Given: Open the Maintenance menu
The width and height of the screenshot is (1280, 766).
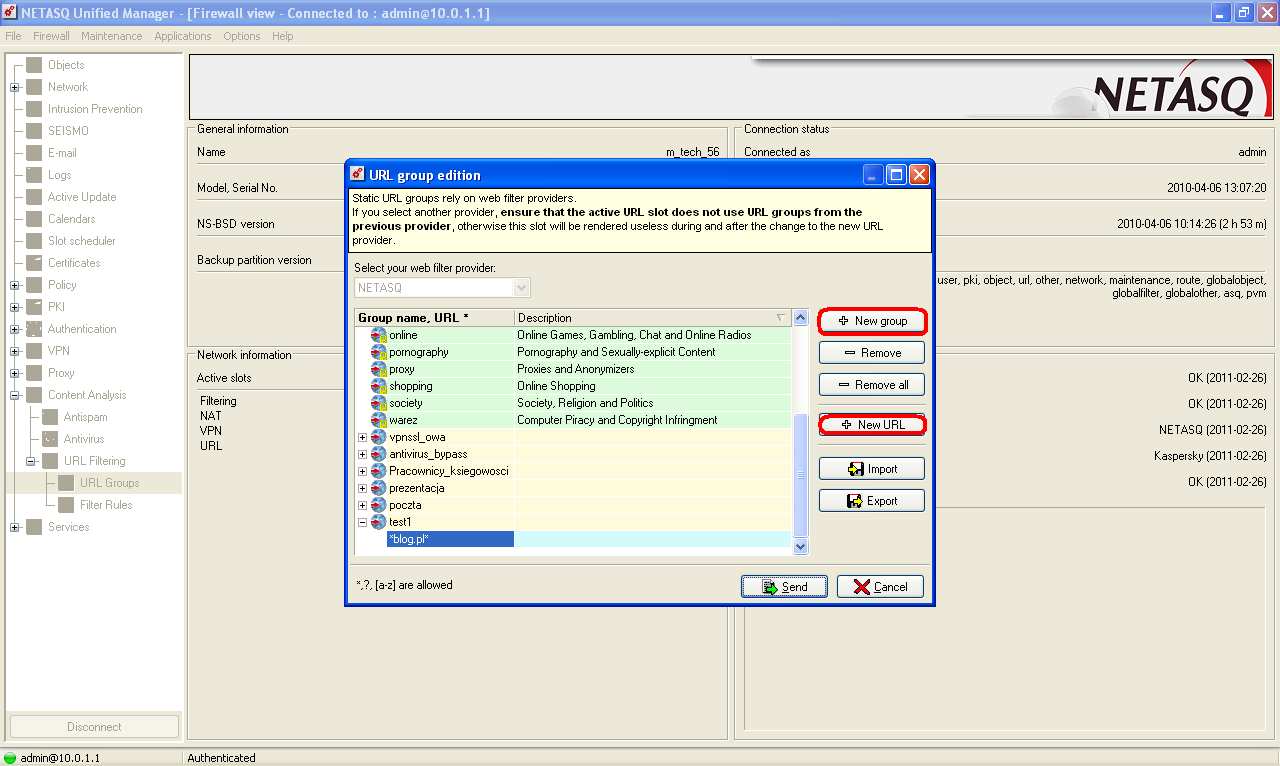Looking at the screenshot, I should 112,36.
